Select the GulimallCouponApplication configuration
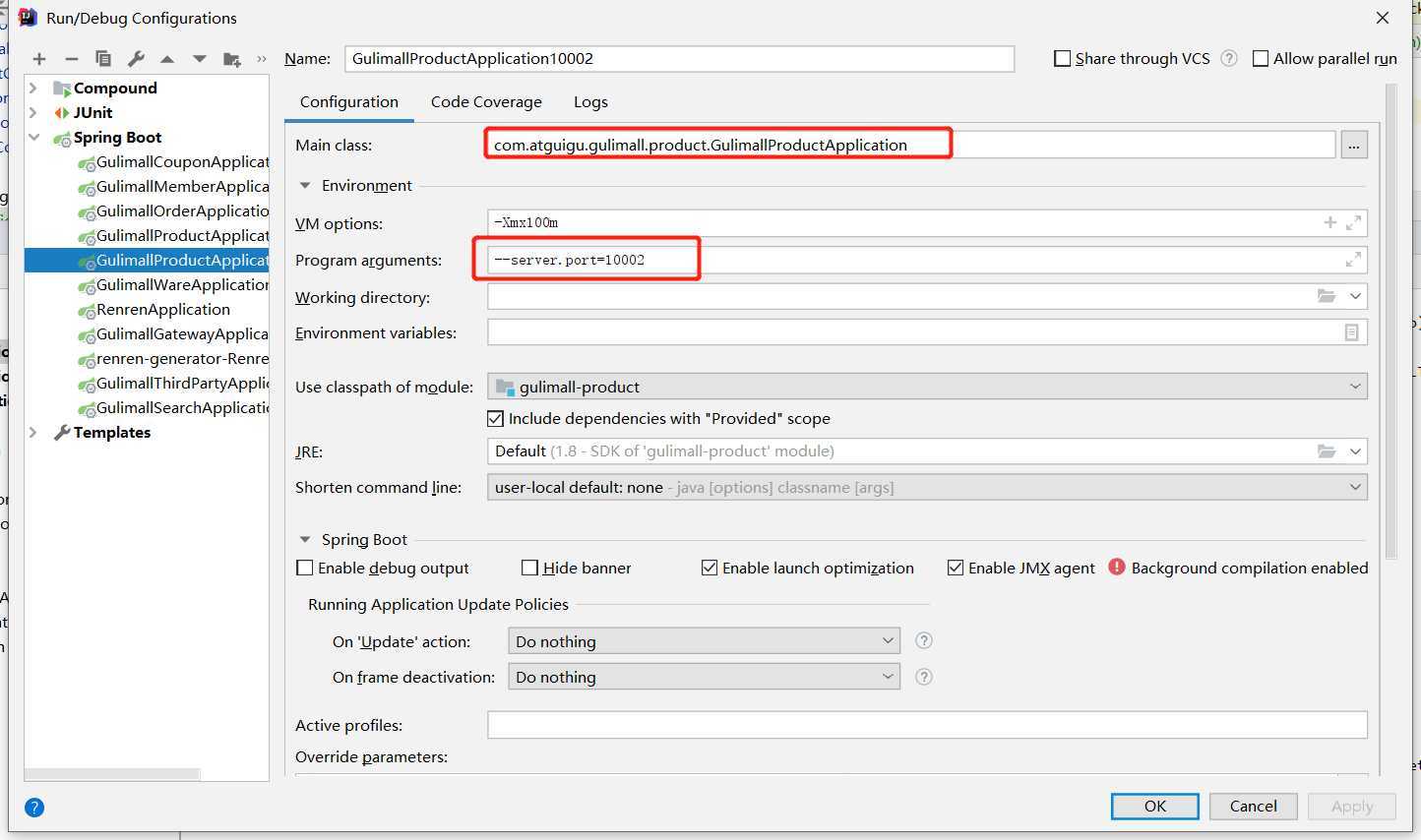This screenshot has height=840, width=1421. [173, 162]
